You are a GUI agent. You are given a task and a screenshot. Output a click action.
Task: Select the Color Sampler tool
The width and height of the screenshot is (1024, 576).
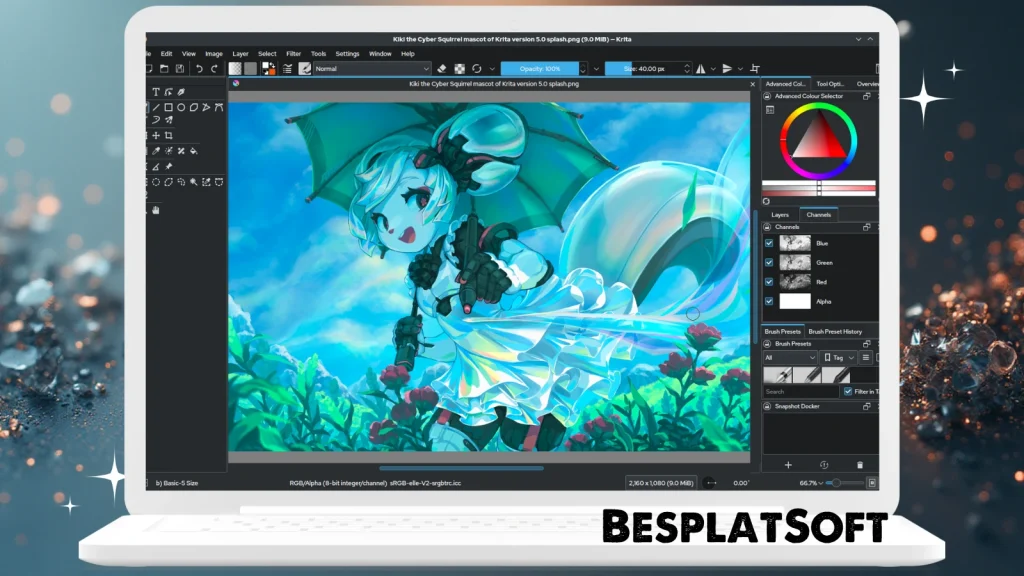click(x=156, y=151)
